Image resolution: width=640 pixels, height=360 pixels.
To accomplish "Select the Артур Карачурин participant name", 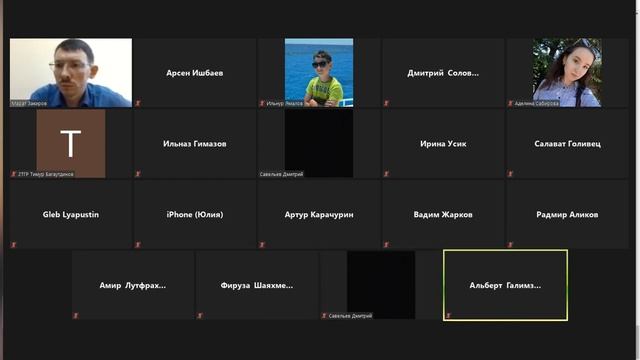I will (x=319, y=215).
